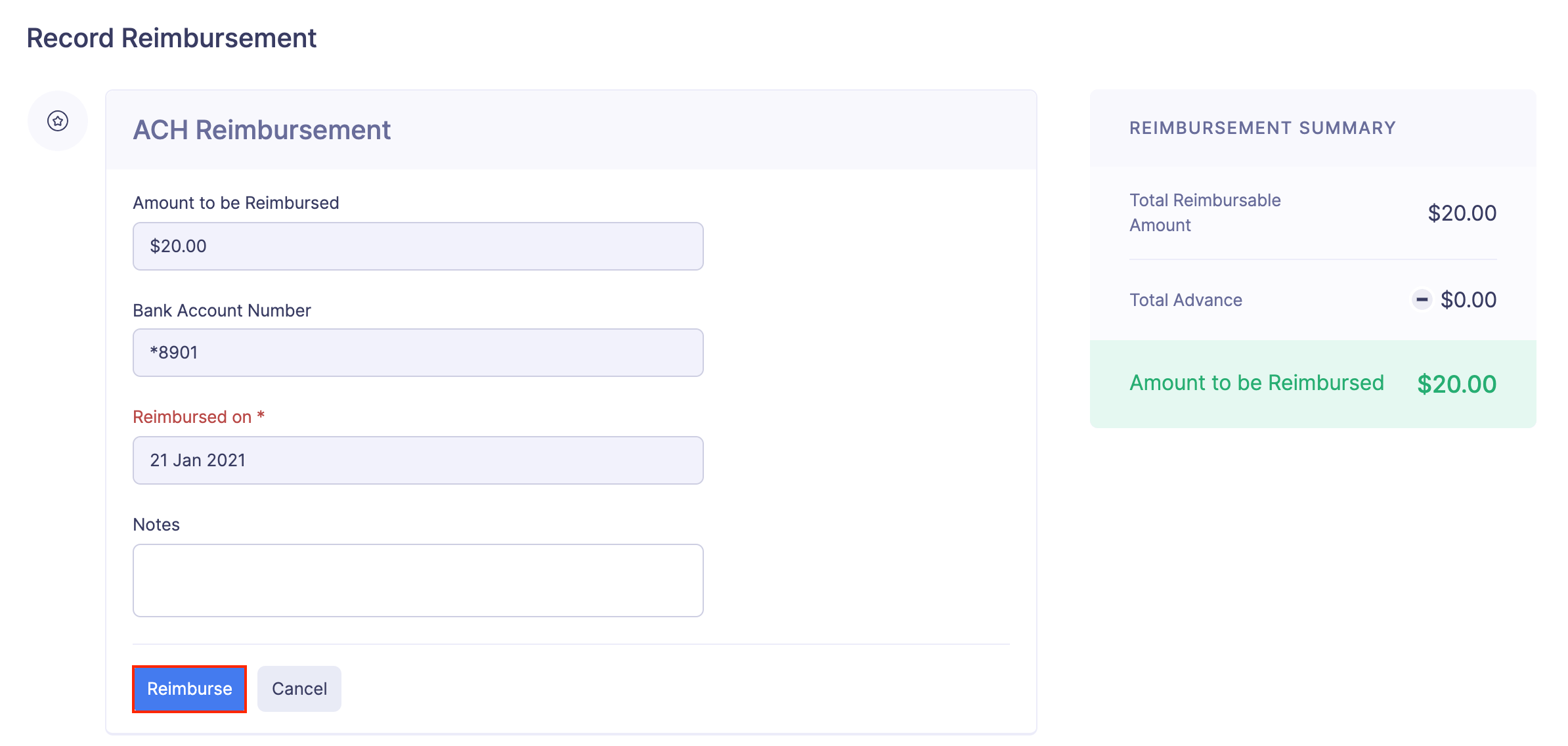Click the green Amount to be Reimbursed label

click(x=1256, y=383)
